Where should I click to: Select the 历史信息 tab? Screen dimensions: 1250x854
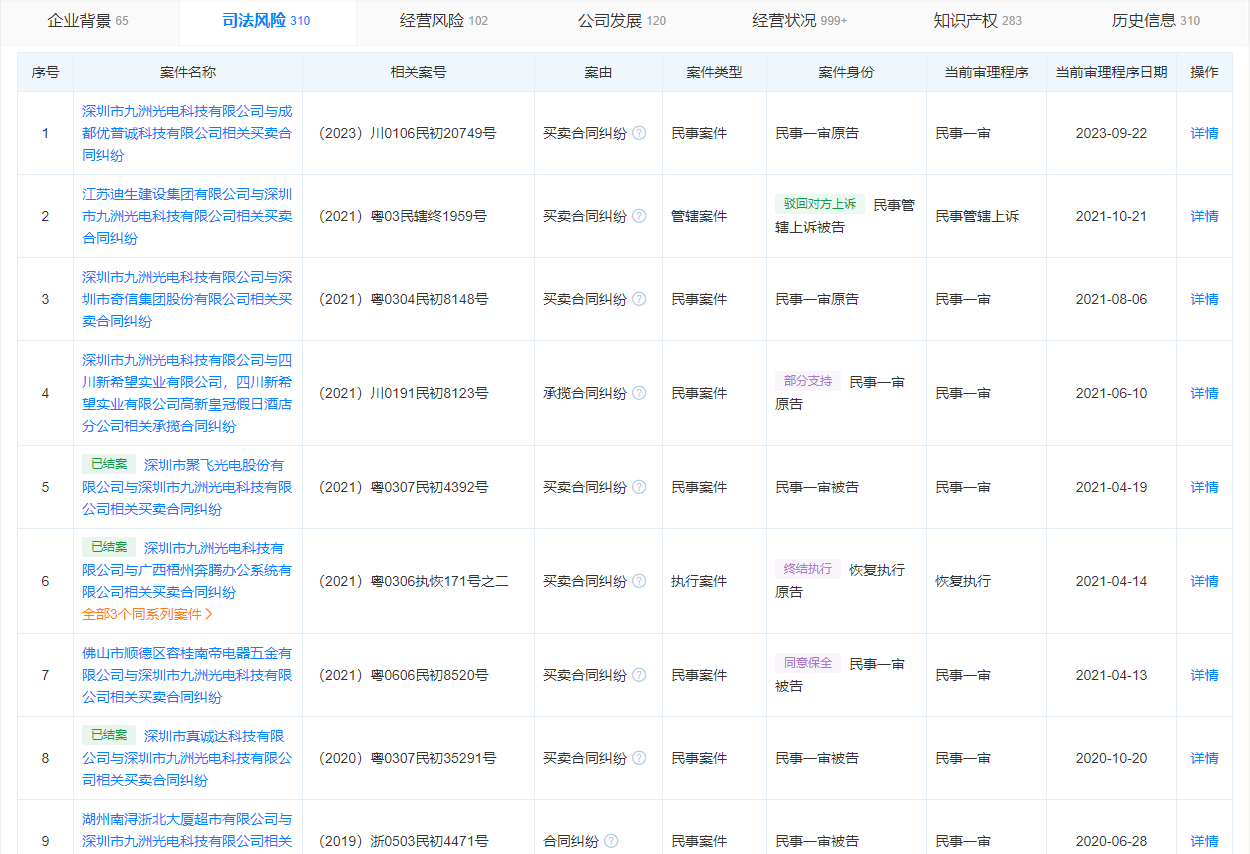[x=1155, y=21]
